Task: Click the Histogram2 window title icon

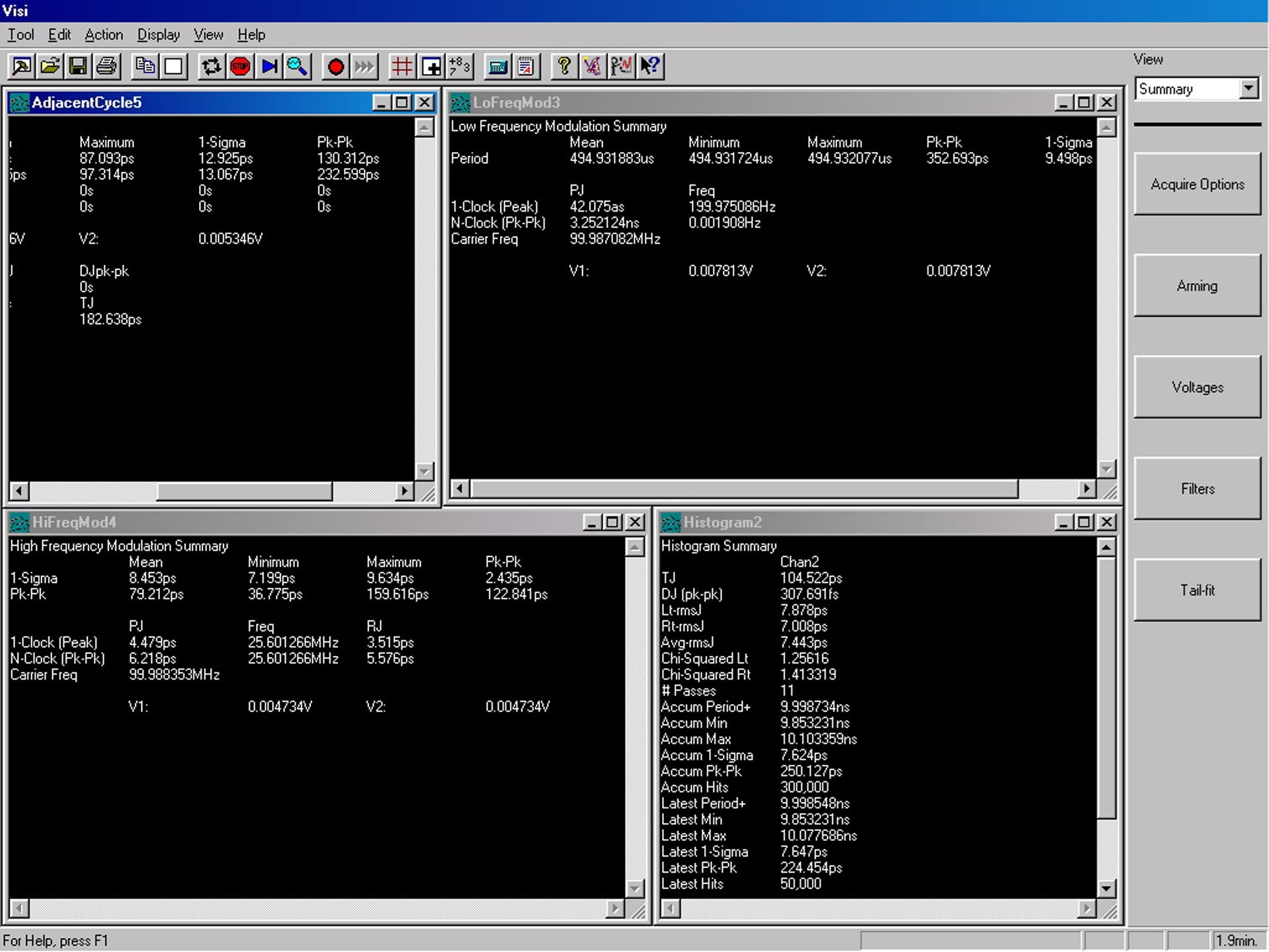Action: click(671, 522)
